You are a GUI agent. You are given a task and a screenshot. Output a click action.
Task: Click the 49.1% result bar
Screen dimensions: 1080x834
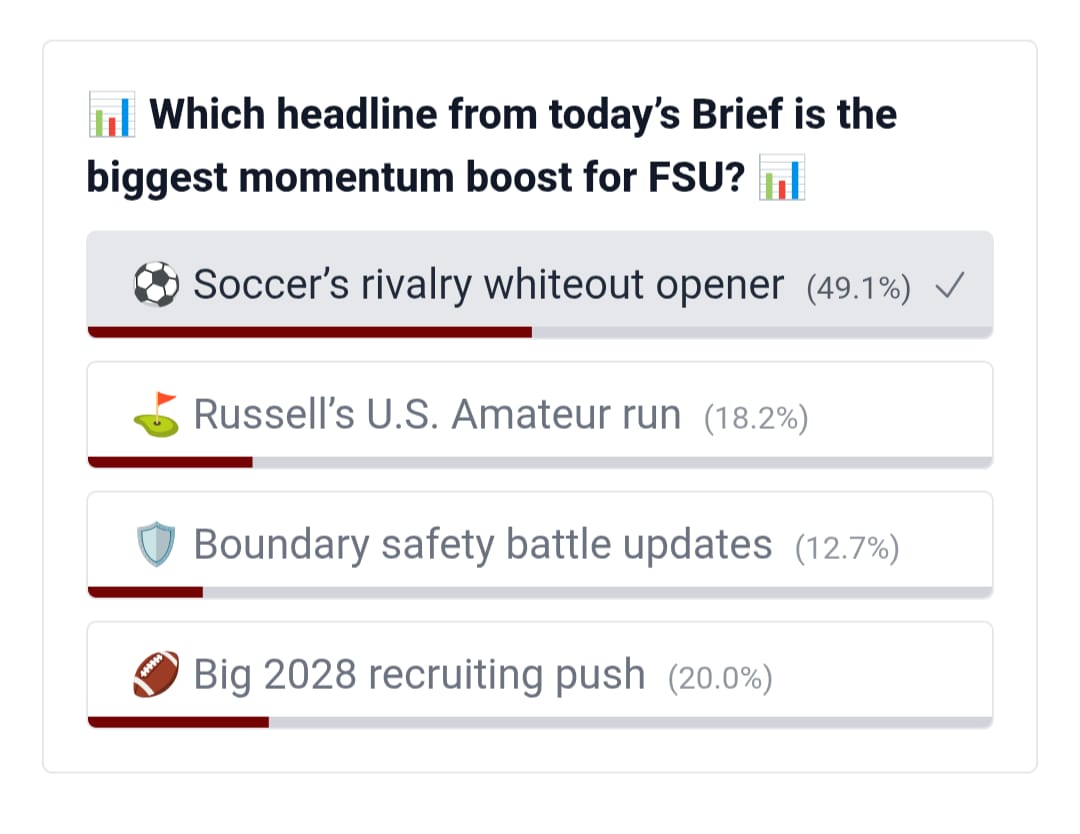click(x=540, y=332)
